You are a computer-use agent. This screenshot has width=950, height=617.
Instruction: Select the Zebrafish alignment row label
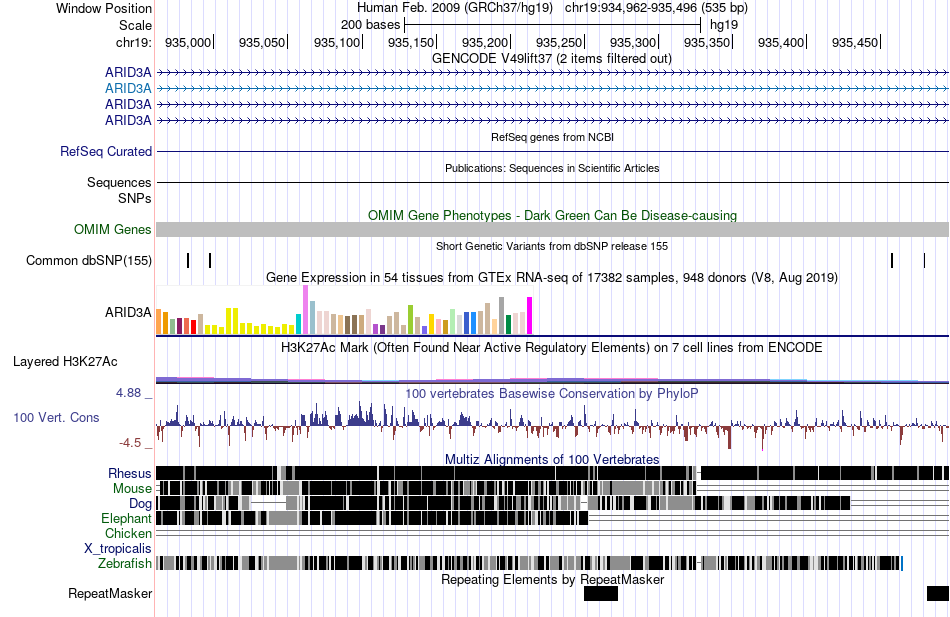[x=125, y=564]
